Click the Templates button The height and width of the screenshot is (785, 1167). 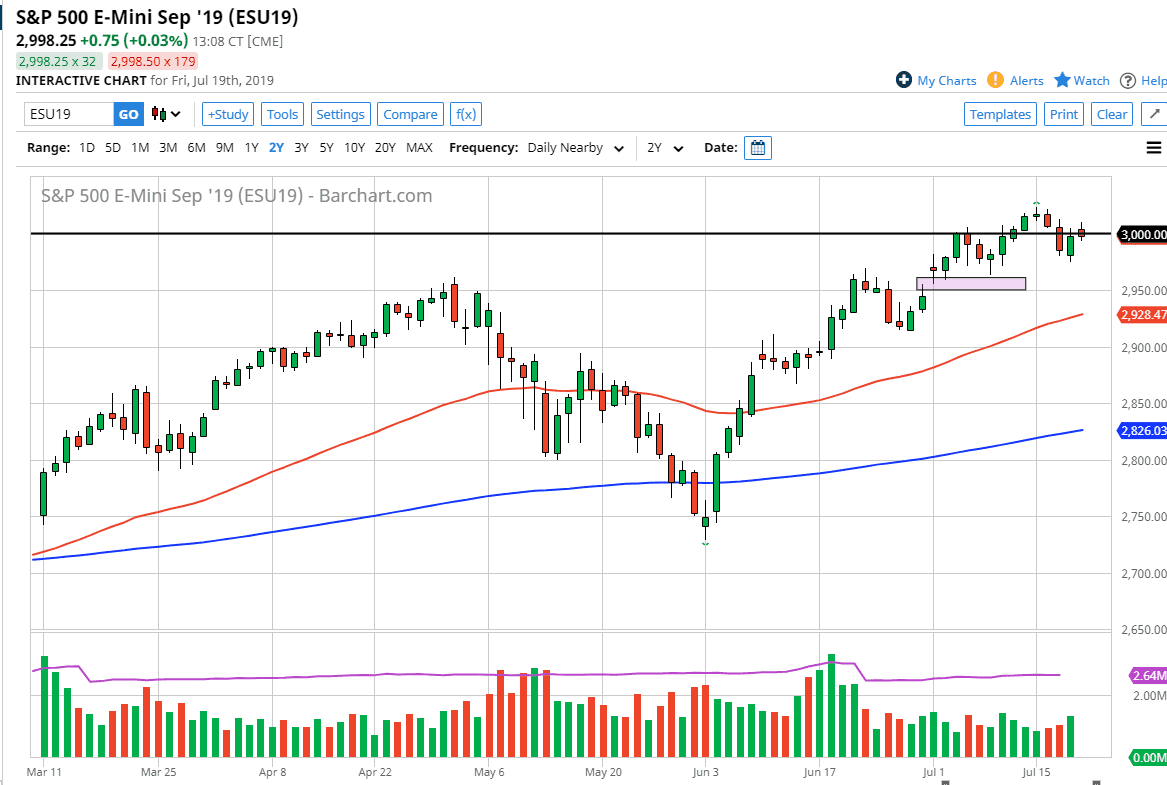click(1000, 114)
